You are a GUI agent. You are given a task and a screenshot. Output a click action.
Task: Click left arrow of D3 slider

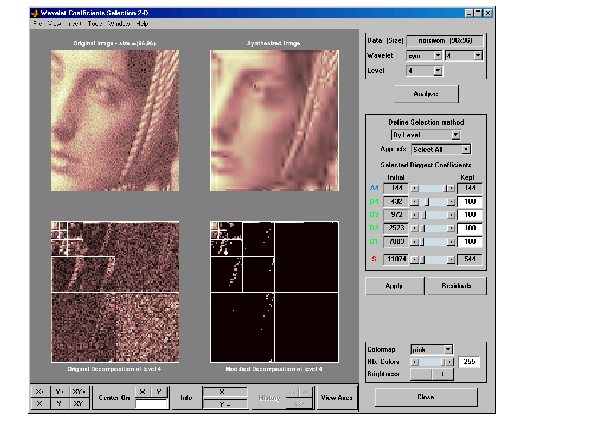click(x=415, y=215)
